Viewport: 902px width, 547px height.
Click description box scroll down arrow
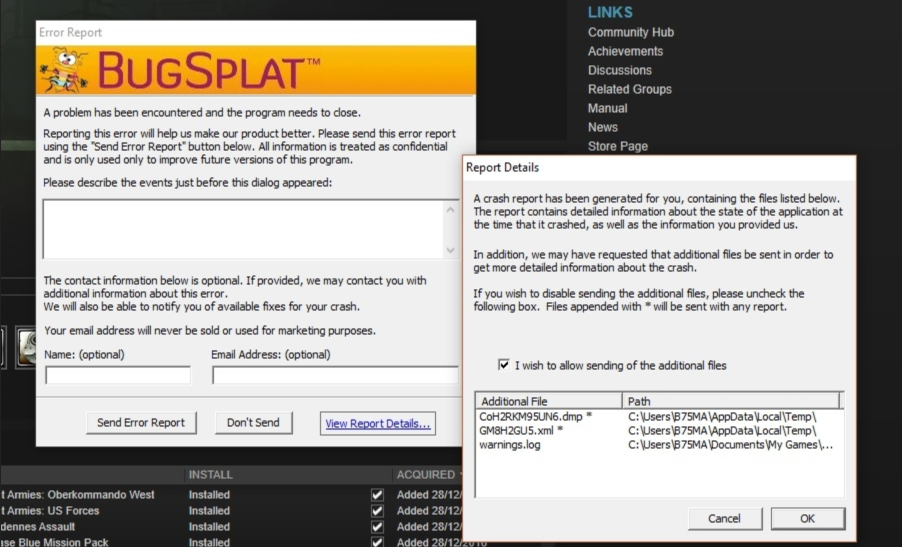(x=450, y=250)
